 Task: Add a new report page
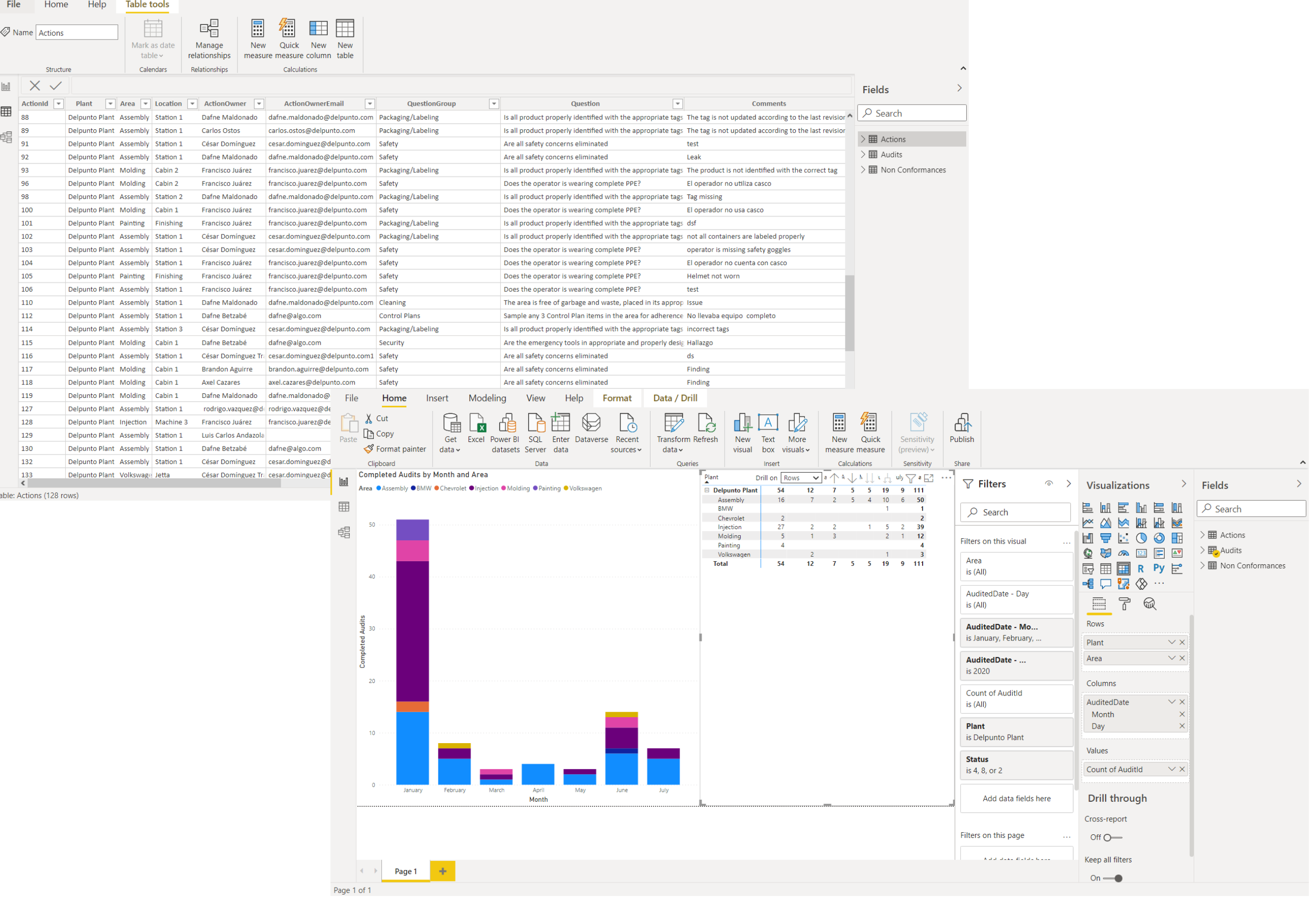444,872
